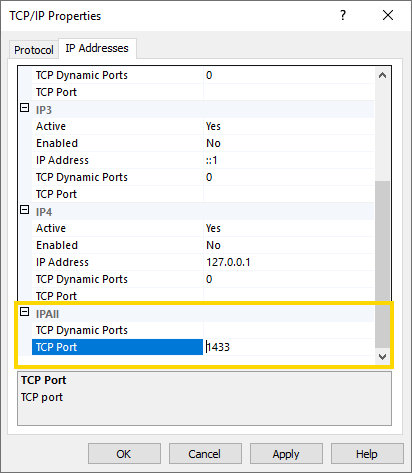This screenshot has height=473, width=412.
Task: Open Help for this dialog
Action: click(367, 454)
